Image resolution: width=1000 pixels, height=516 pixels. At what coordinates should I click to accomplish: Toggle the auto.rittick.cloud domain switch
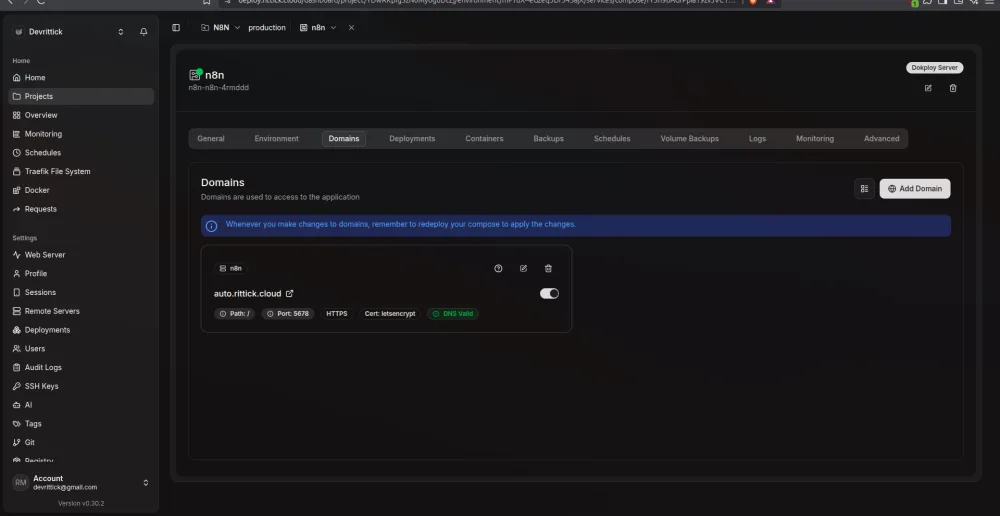coord(549,293)
